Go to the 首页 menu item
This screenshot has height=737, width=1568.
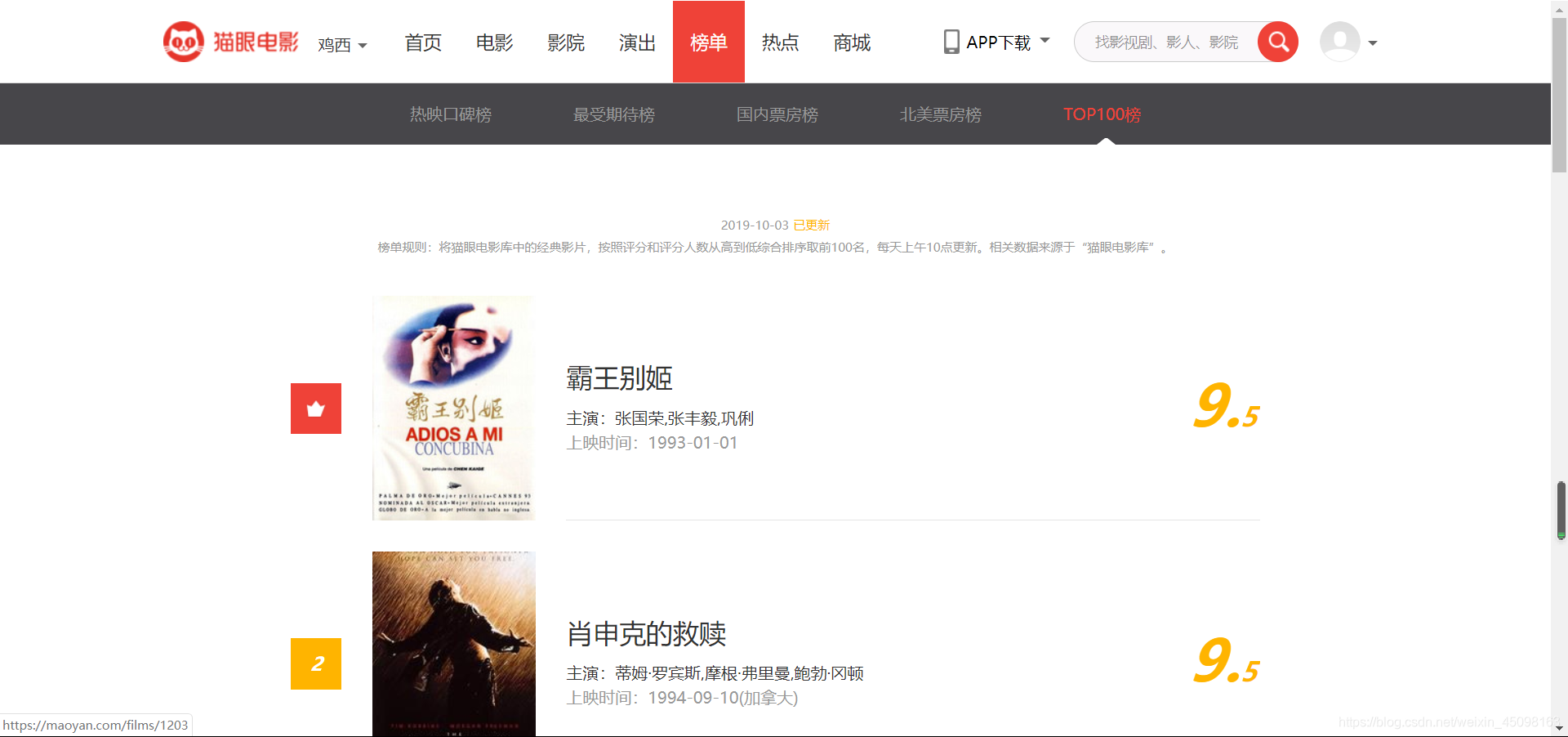[x=423, y=42]
